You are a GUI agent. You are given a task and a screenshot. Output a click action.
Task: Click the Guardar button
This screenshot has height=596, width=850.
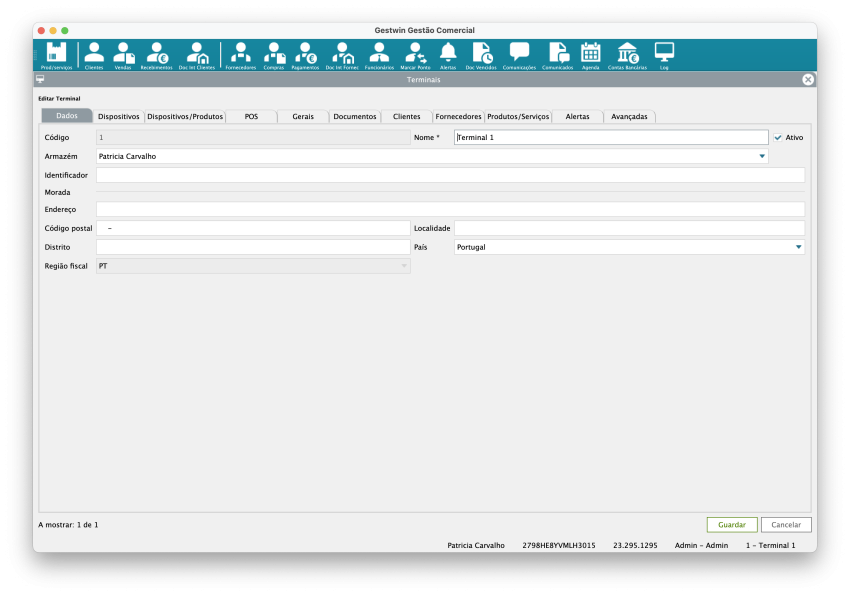pos(732,524)
